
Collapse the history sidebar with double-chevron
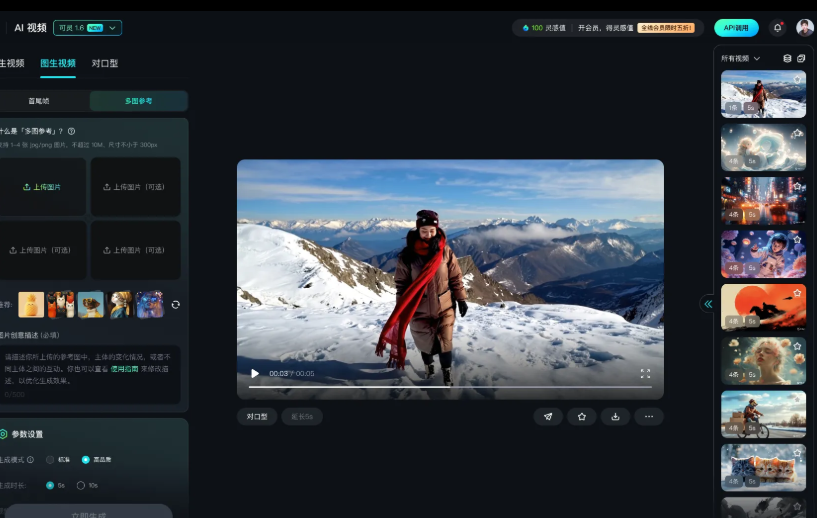[708, 304]
